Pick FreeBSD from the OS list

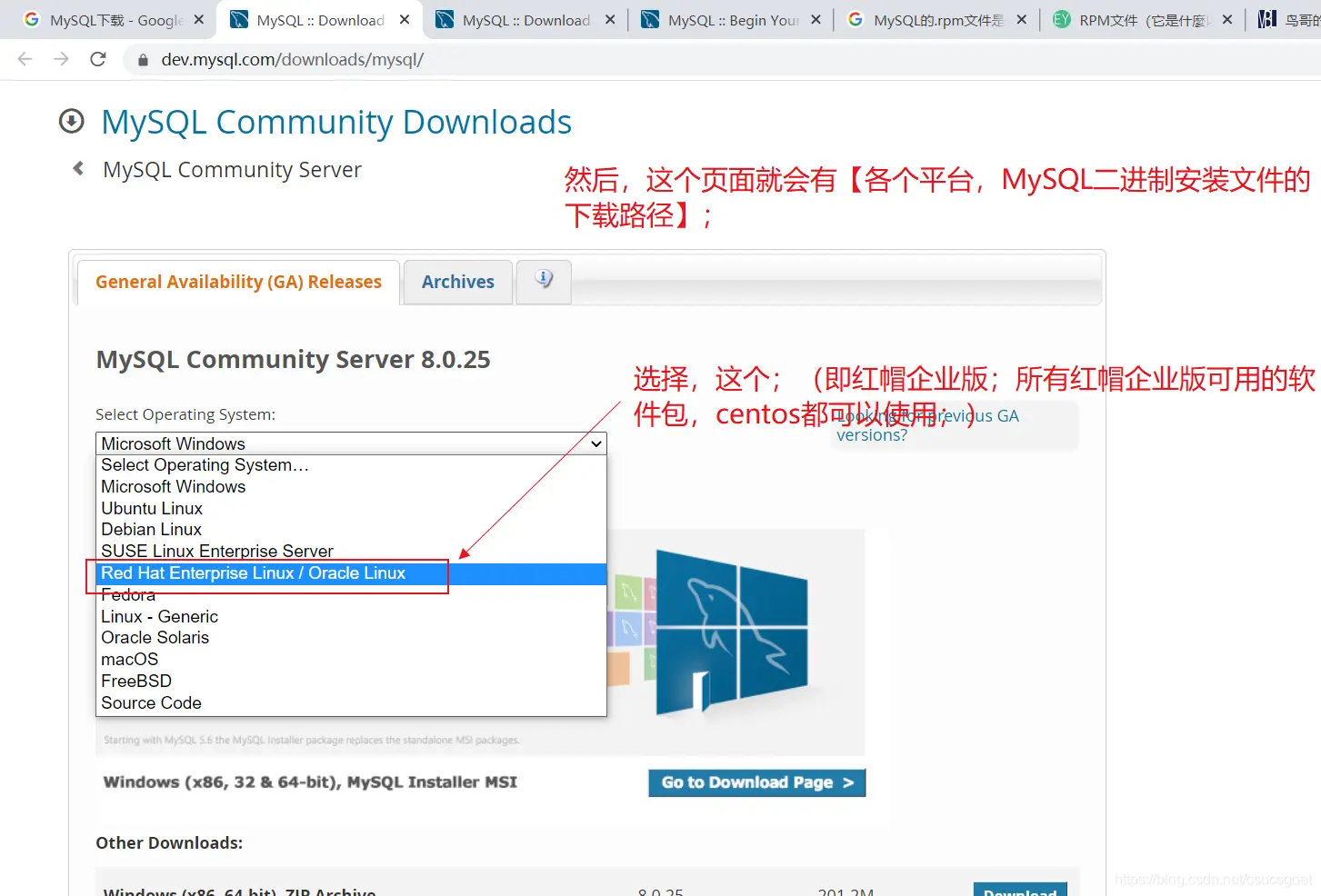point(351,682)
